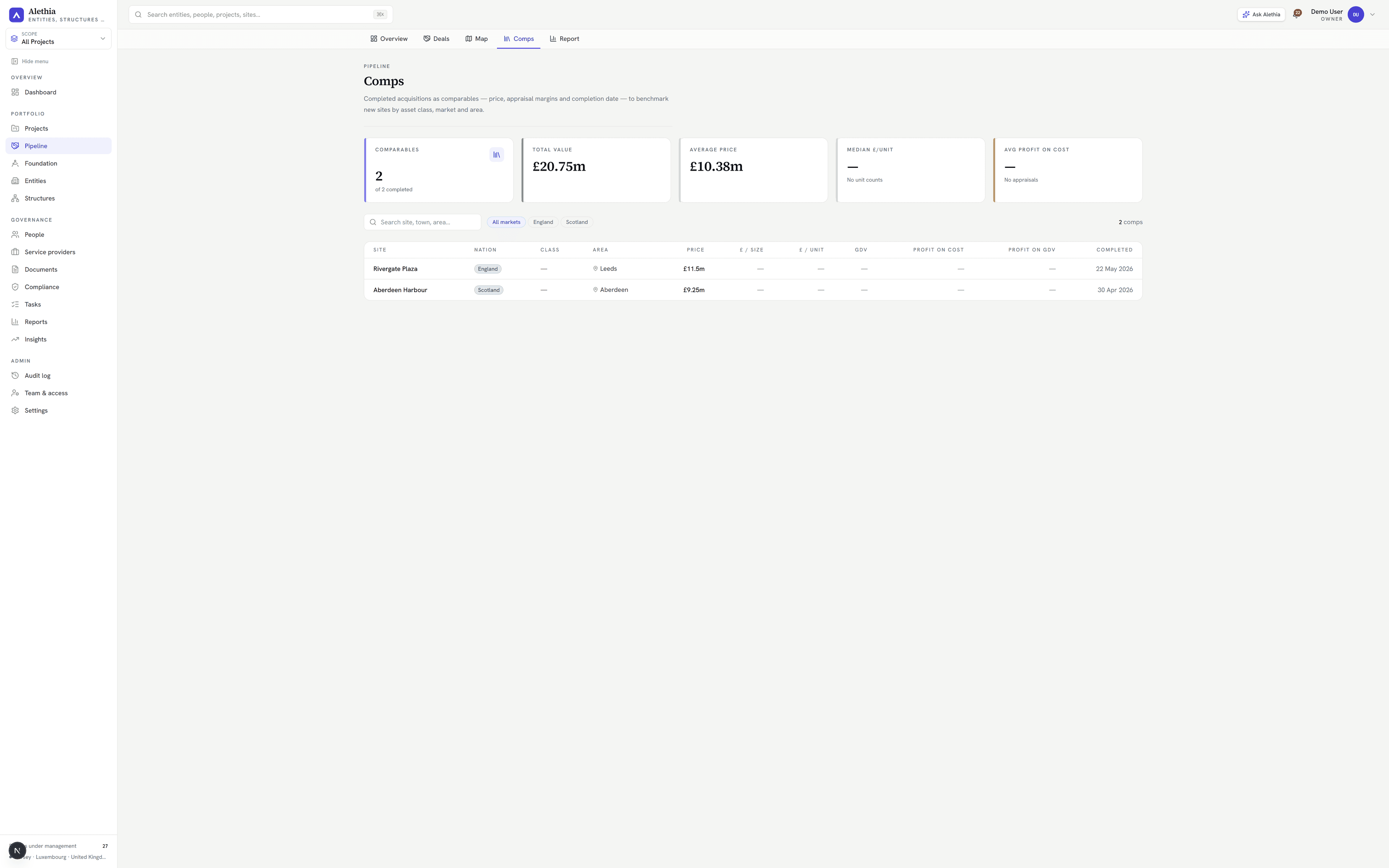The height and width of the screenshot is (868, 1389).
Task: Click the Avg Profit on Cost card
Action: tap(1067, 170)
